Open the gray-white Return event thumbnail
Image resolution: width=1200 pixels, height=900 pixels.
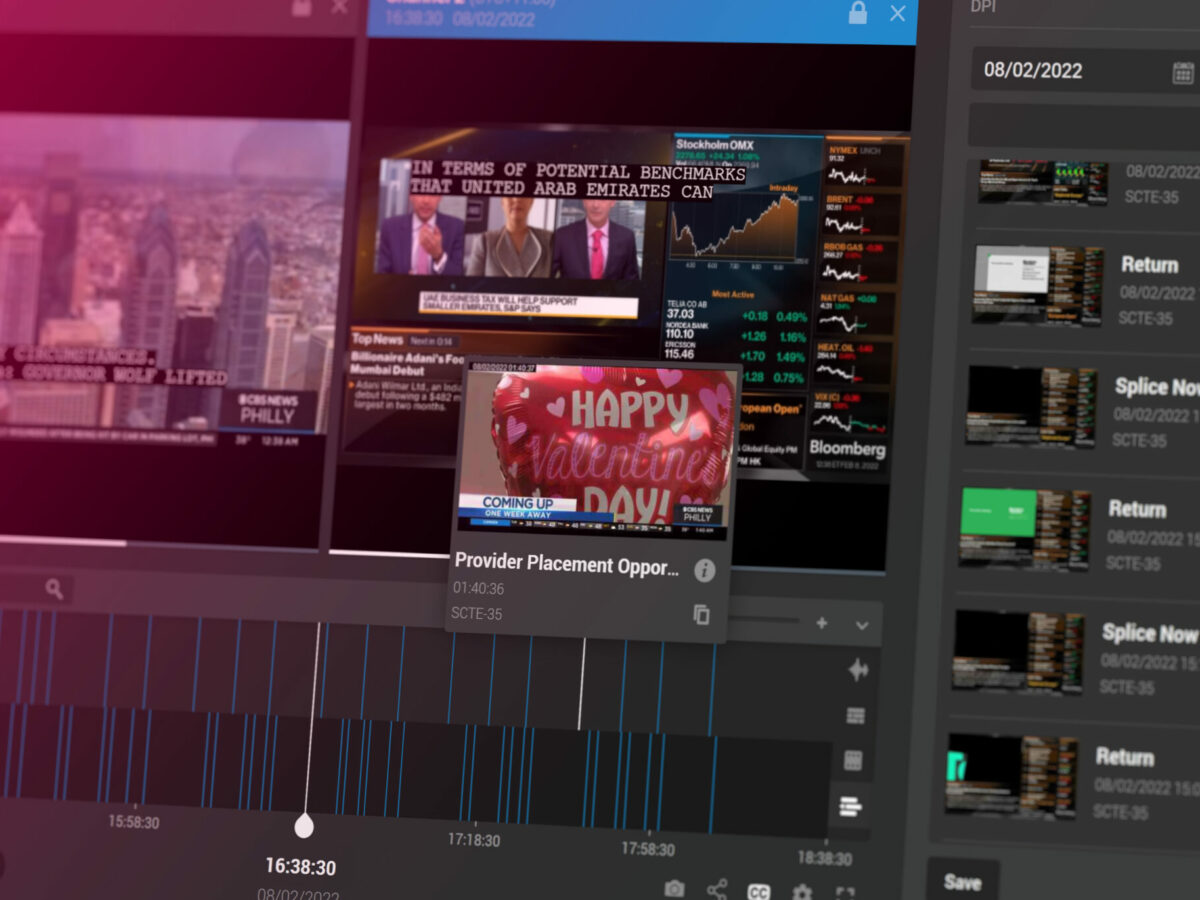(x=1039, y=285)
